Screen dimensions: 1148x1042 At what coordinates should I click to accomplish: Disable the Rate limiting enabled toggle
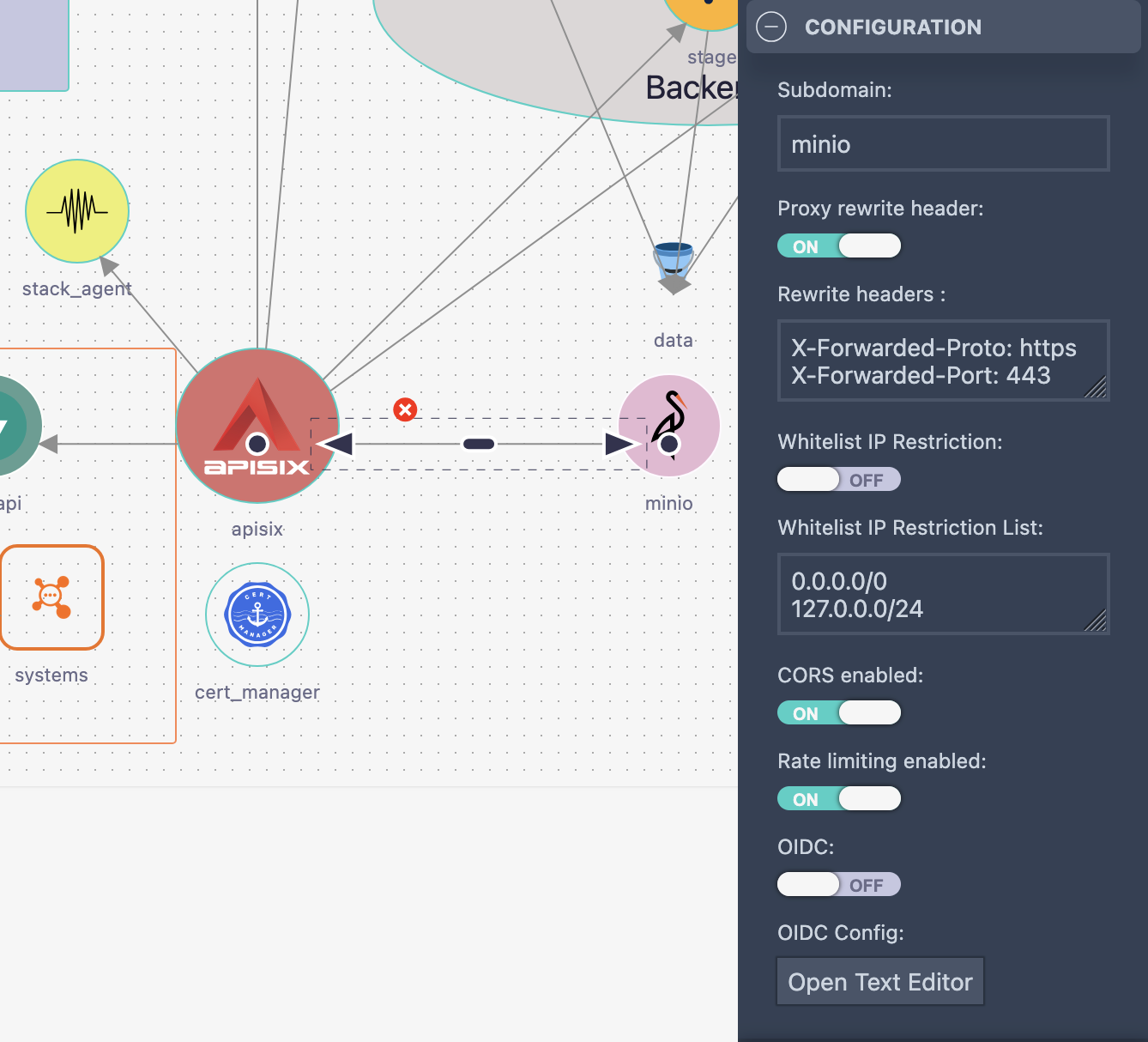coord(839,799)
